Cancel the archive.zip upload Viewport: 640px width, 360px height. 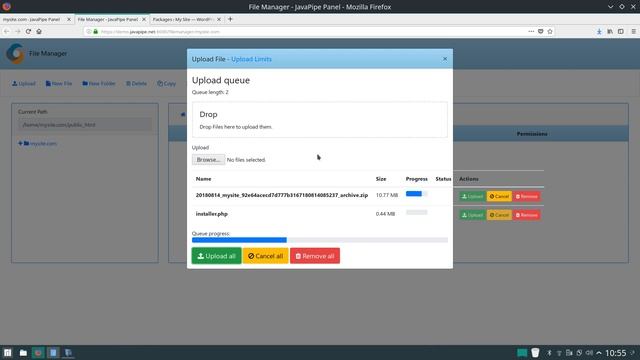pos(499,196)
